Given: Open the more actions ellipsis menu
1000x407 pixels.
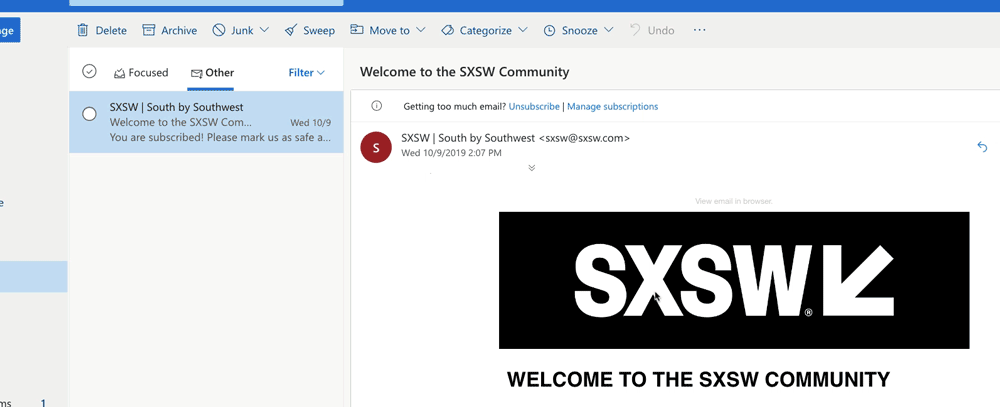Looking at the screenshot, I should coord(699,30).
